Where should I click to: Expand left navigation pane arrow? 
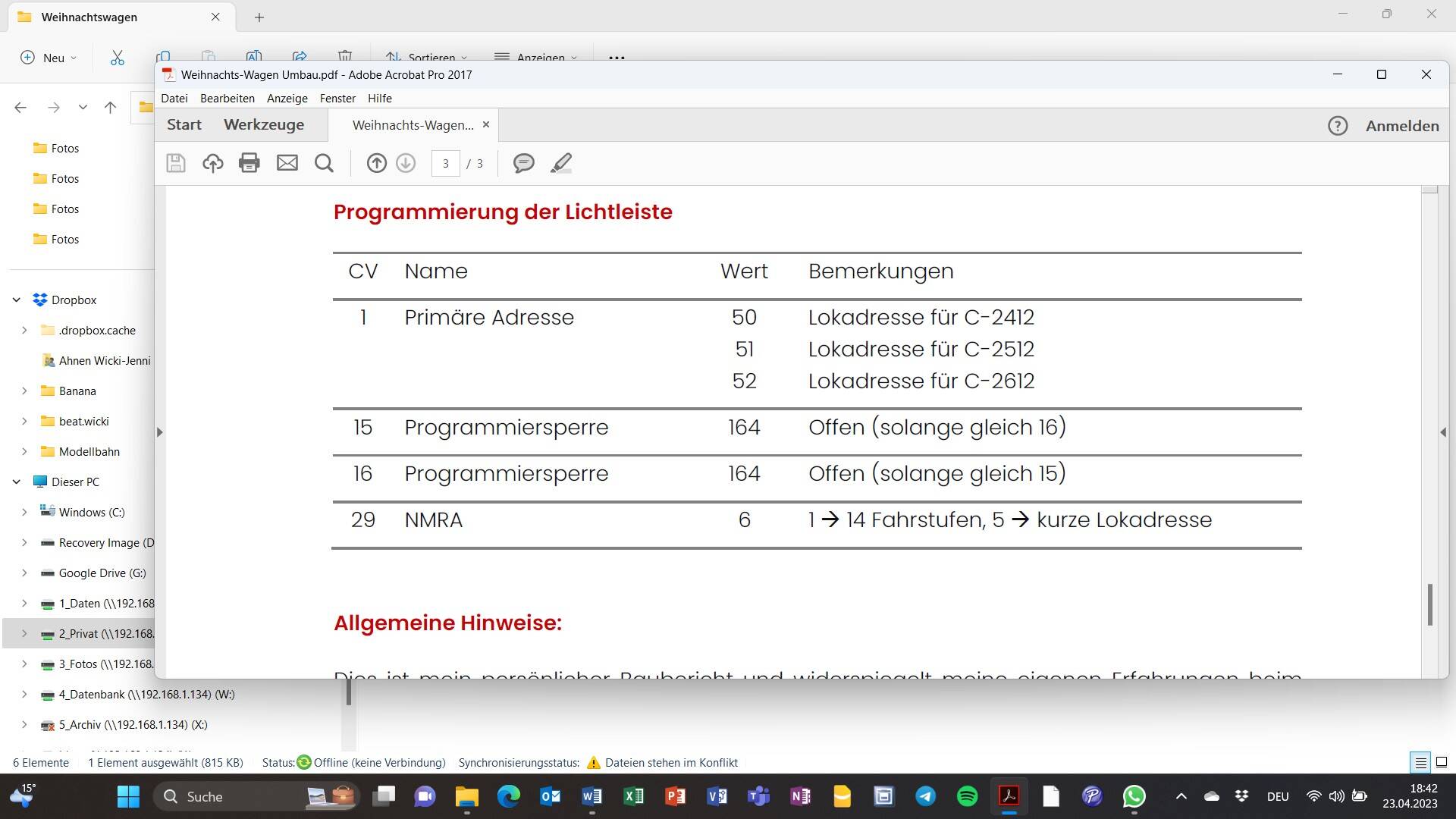159,432
